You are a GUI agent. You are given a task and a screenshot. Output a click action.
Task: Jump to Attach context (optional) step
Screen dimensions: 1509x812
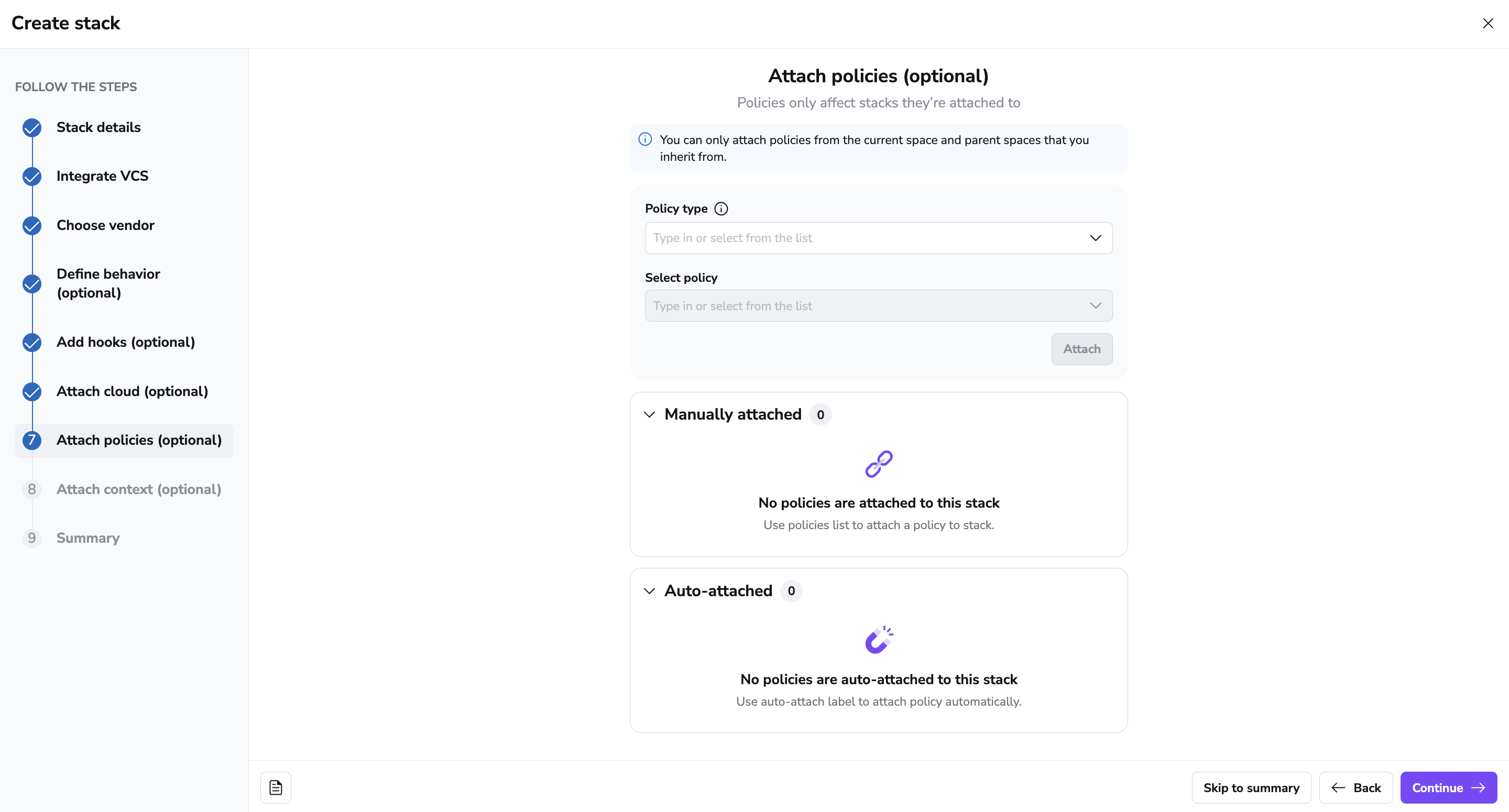(139, 489)
